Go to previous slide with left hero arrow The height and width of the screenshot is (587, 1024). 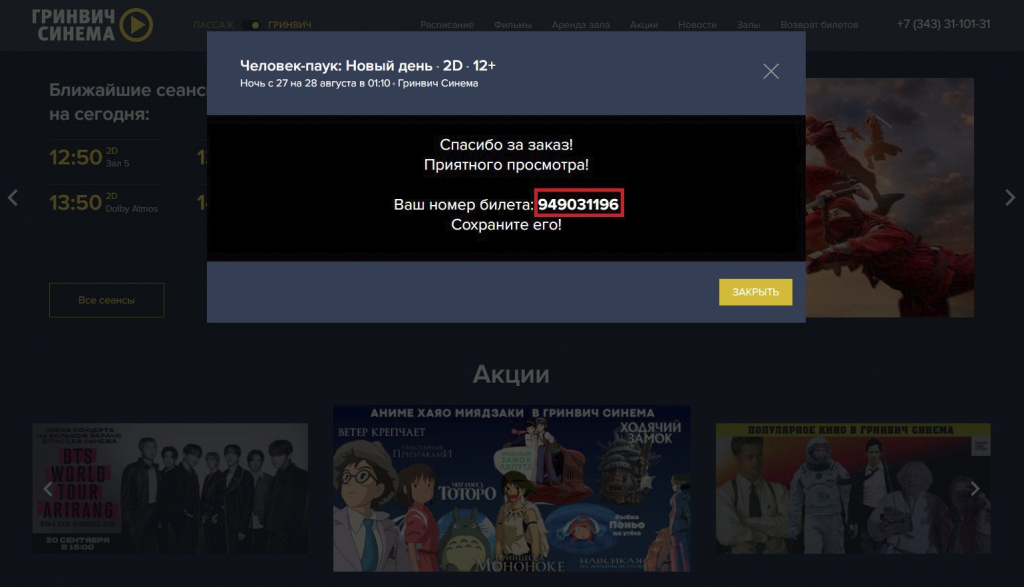click(12, 197)
